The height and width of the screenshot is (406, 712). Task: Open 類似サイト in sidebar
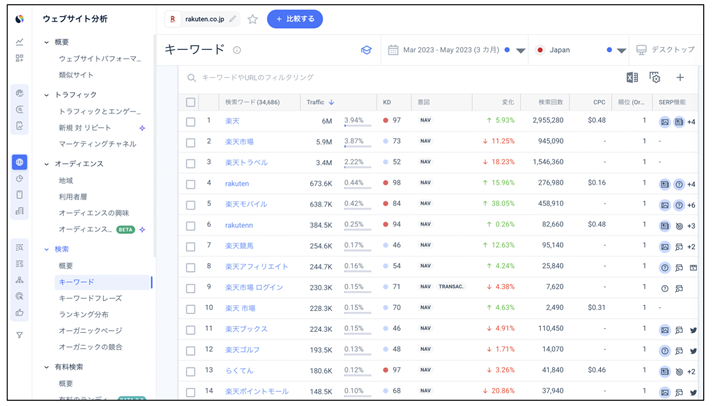(x=76, y=75)
